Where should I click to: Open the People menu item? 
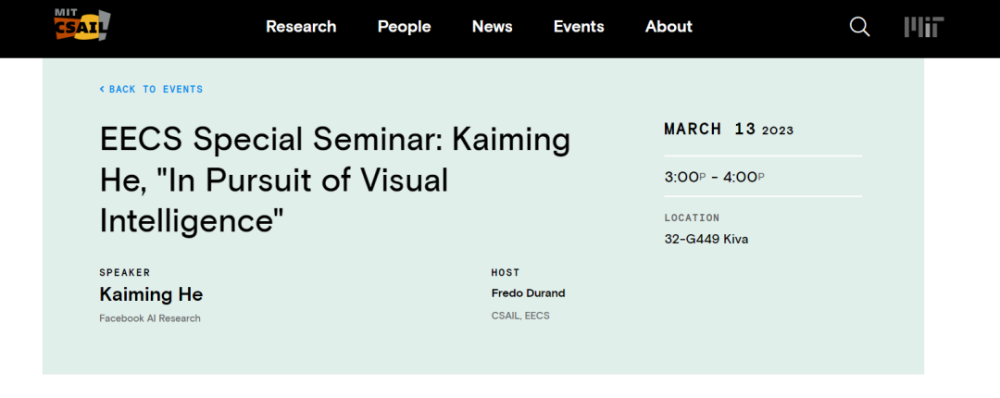pyautogui.click(x=404, y=27)
